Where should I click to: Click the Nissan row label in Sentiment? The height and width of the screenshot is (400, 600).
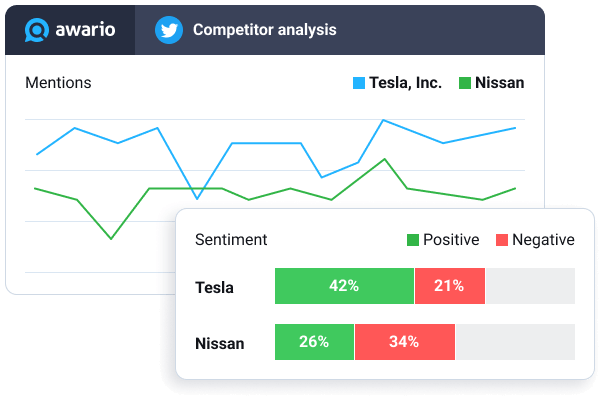pos(219,344)
